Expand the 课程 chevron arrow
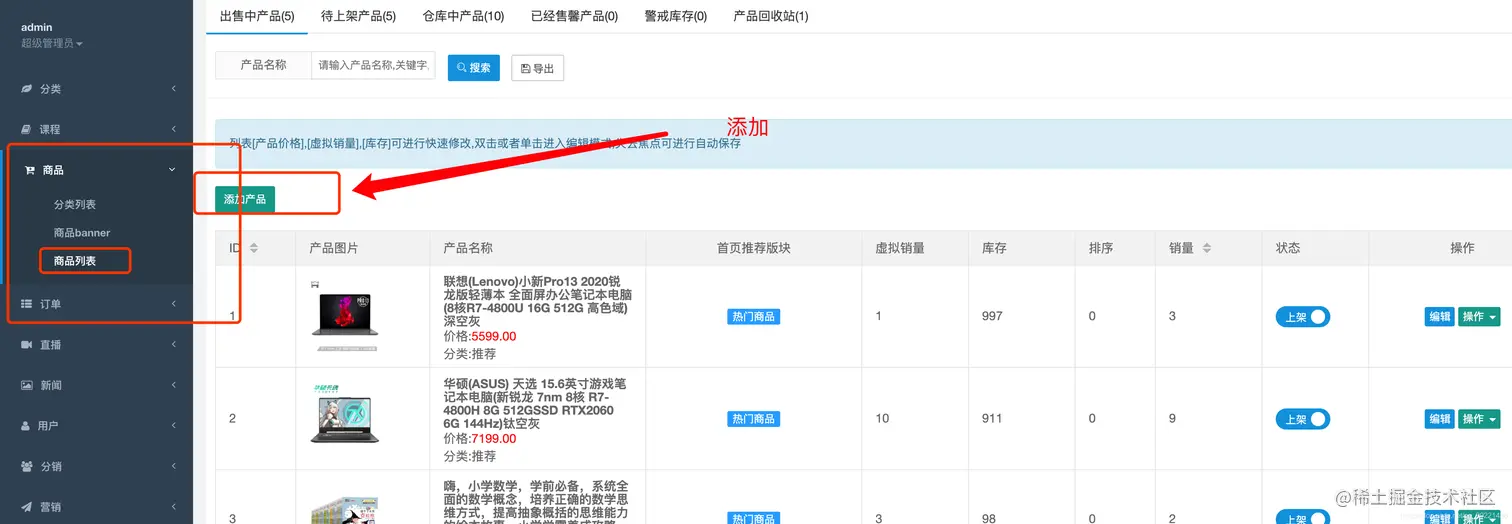This screenshot has height=524, width=1512. coord(173,129)
